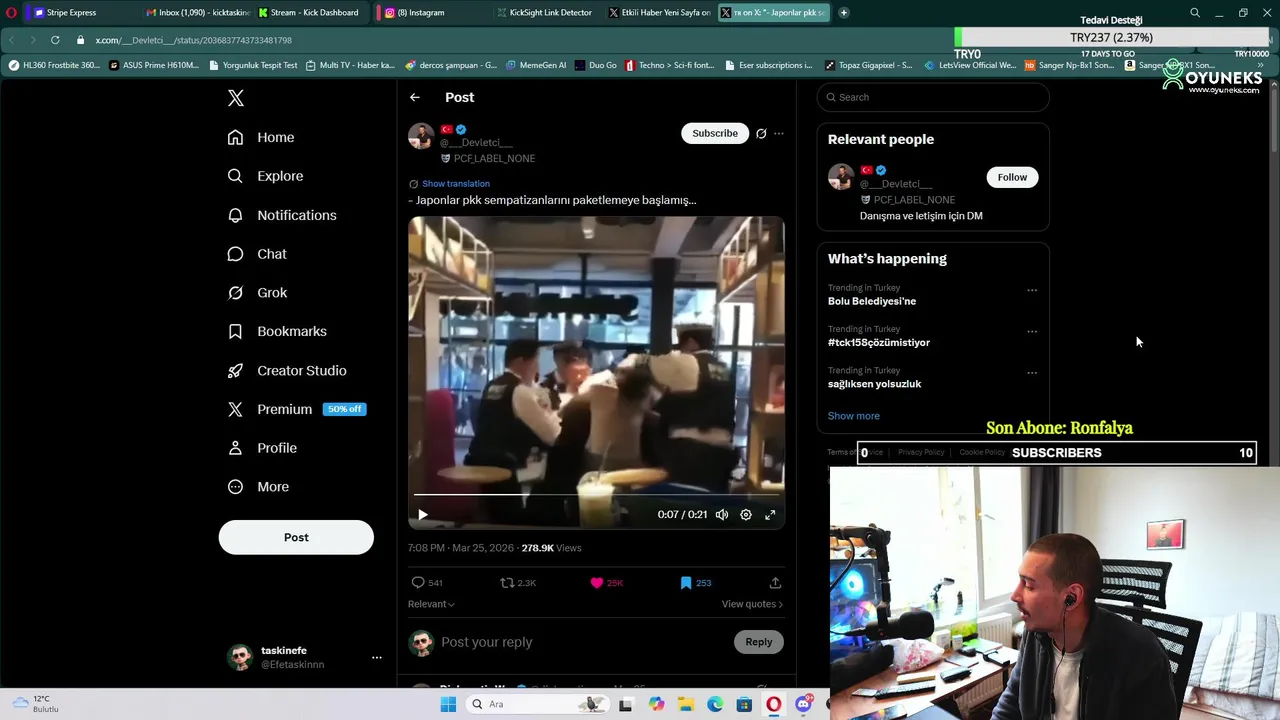Go to Home in X sidebar
Screen dimensions: 1280x720
pos(261,137)
